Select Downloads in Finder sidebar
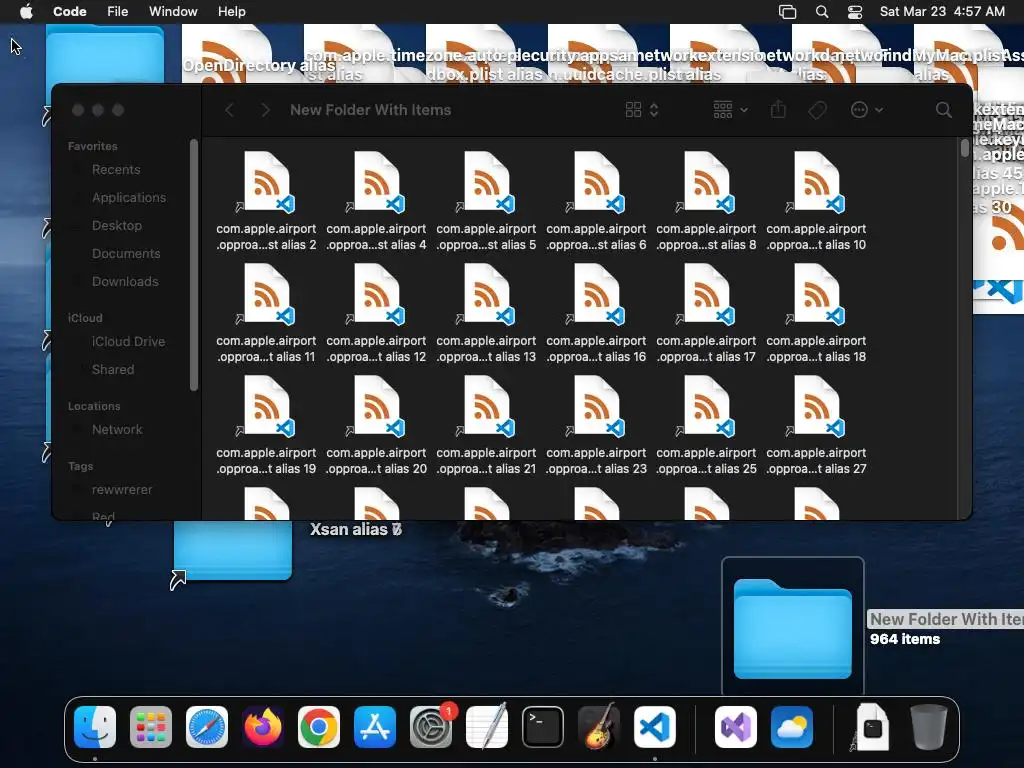 point(125,282)
